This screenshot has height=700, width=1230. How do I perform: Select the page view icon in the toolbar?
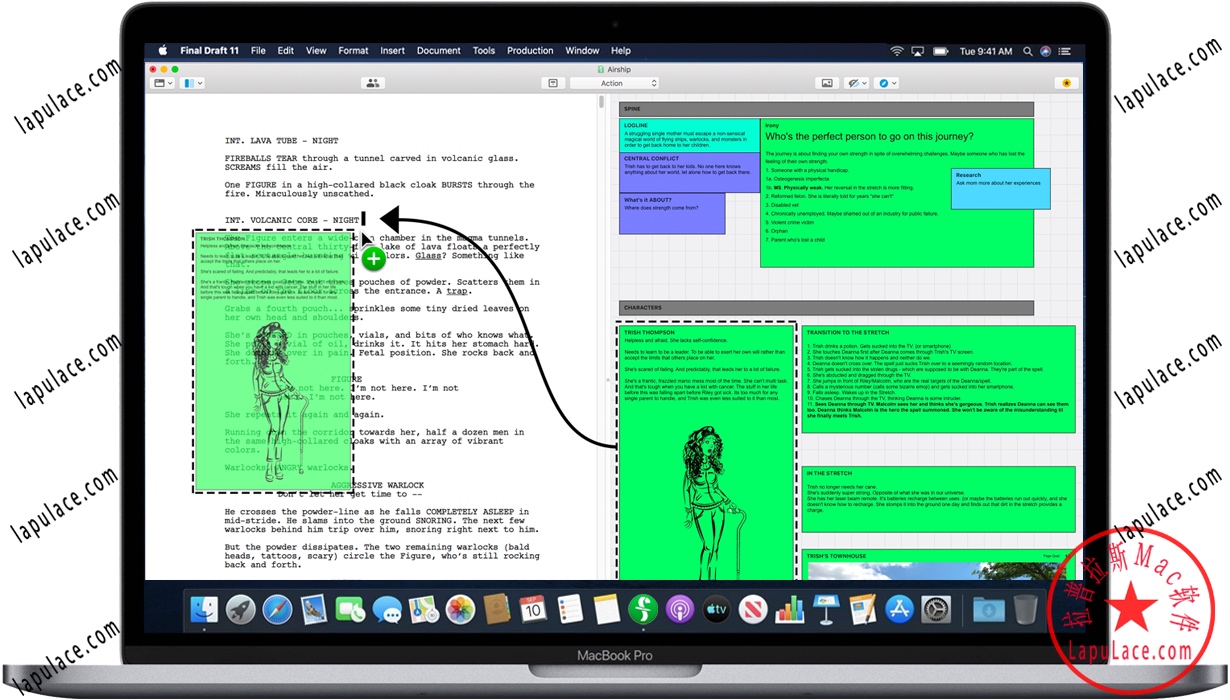point(157,82)
